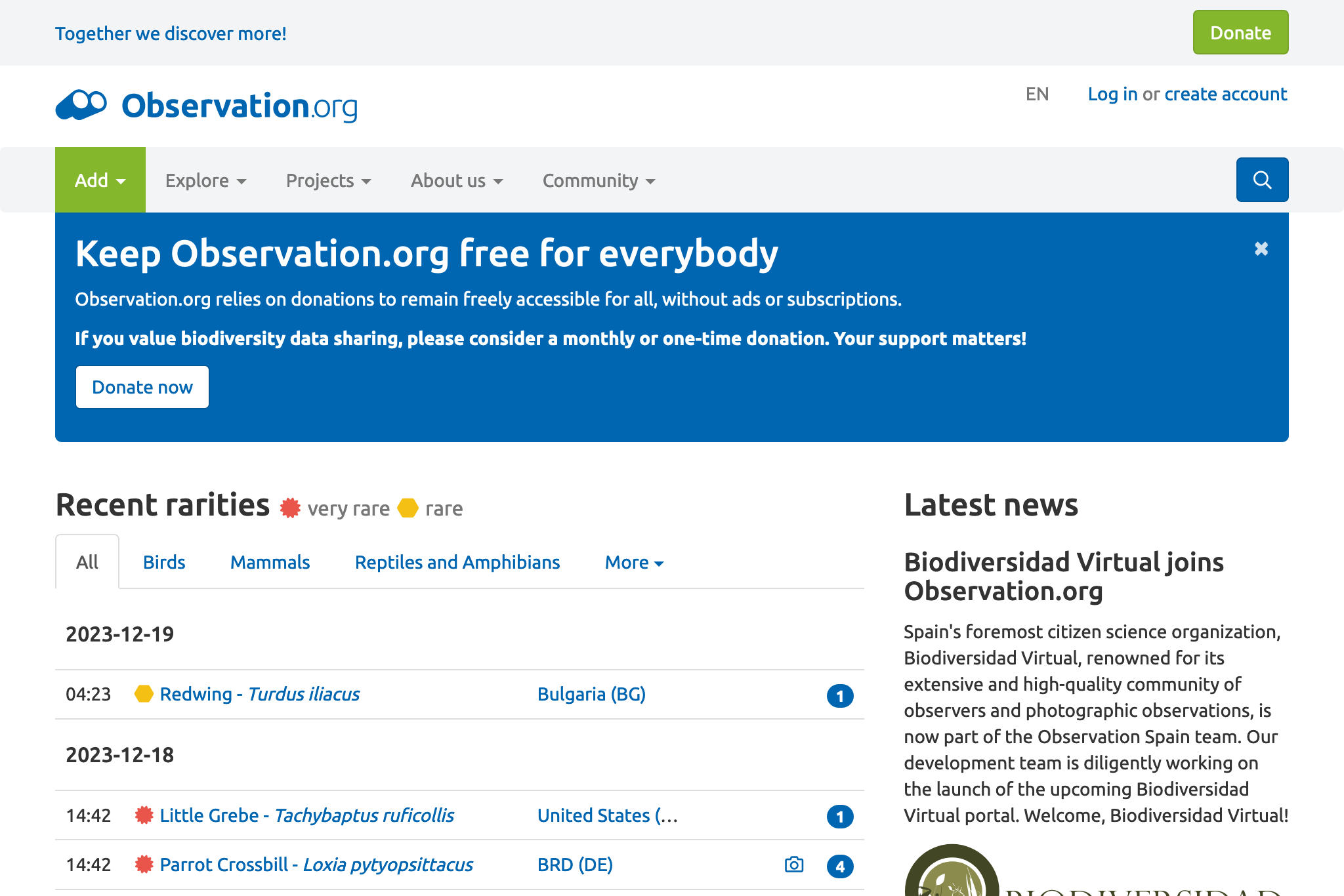Expand the Explore navigation menu
This screenshot has width=1344, height=896.
(x=205, y=180)
